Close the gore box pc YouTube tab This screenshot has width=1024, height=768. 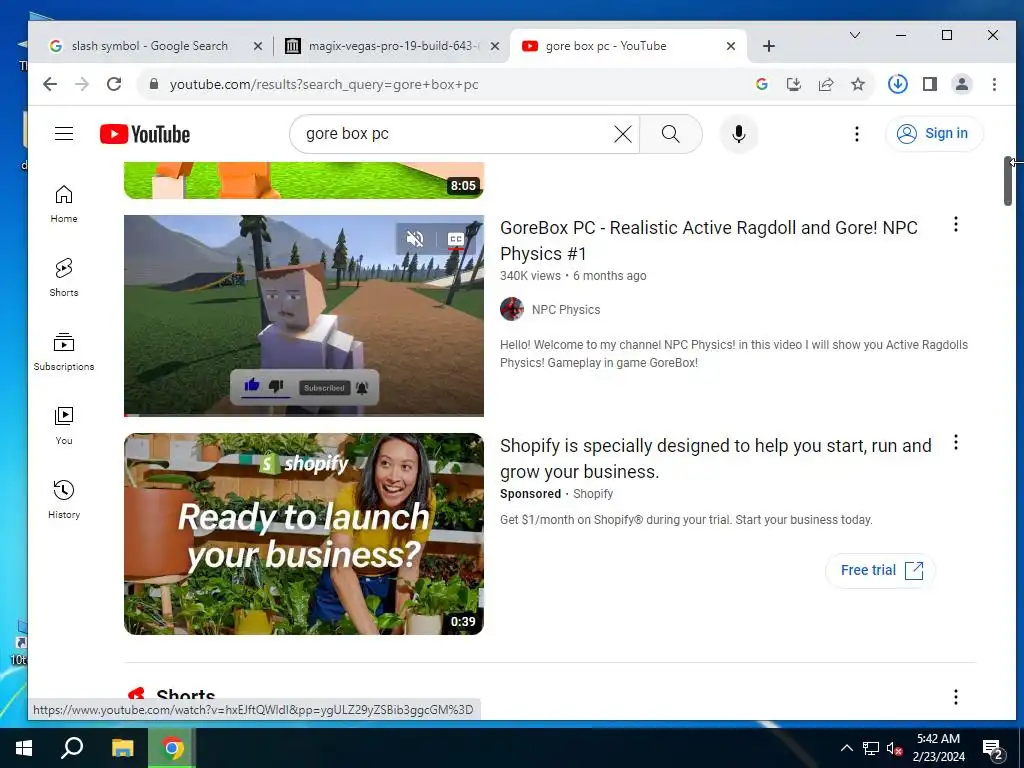(731, 46)
